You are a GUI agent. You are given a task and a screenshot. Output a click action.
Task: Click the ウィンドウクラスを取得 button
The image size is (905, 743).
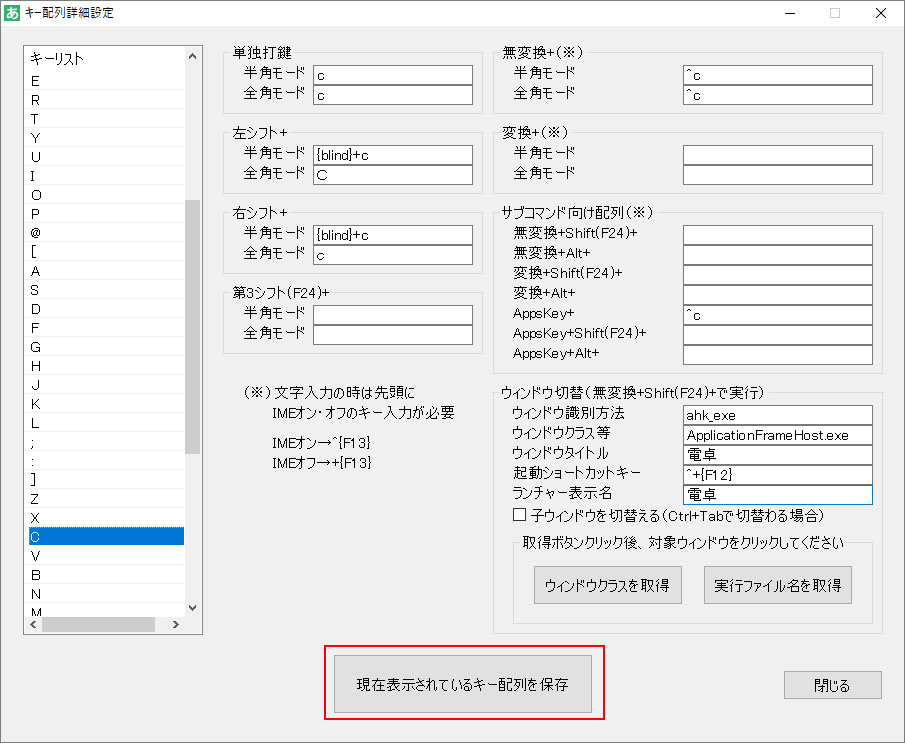tap(607, 585)
